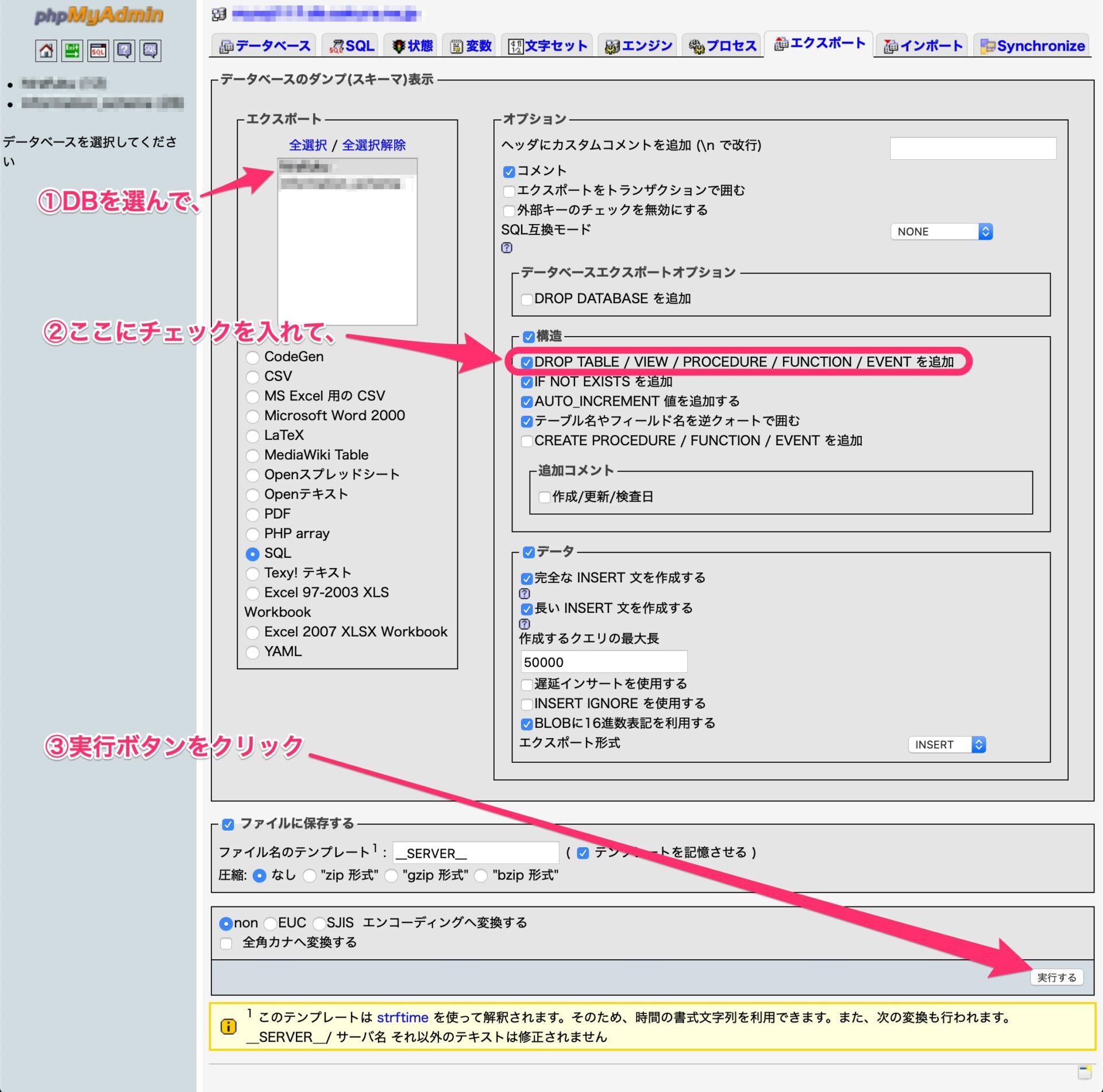
Task: Click the 全選択 link
Action: pyautogui.click(x=308, y=145)
